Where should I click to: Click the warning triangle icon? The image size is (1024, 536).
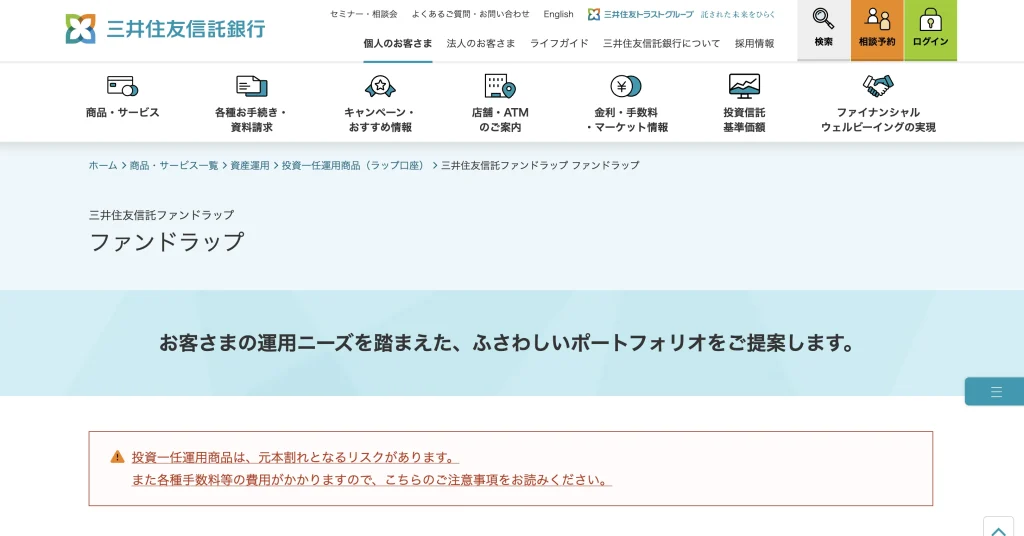pos(117,457)
